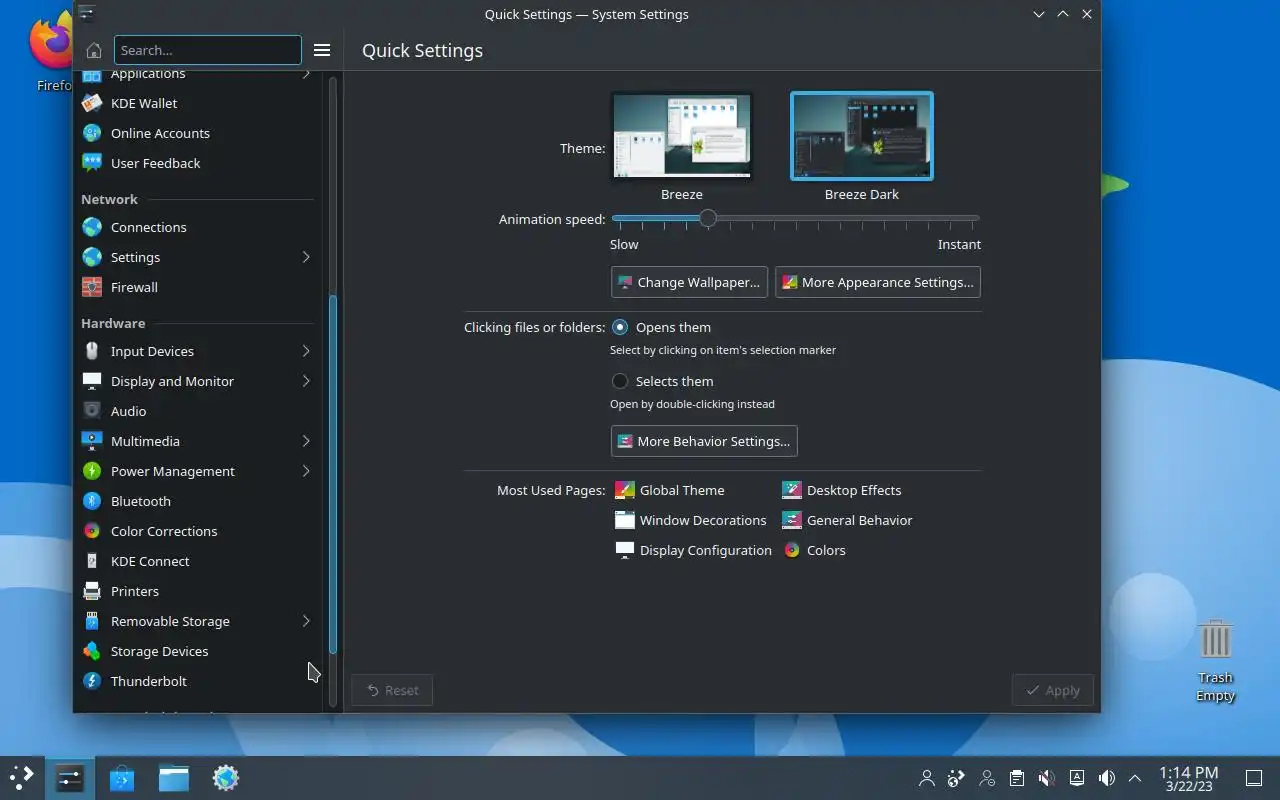Open Printers settings
Screen dimensions: 1280x800
198,591
